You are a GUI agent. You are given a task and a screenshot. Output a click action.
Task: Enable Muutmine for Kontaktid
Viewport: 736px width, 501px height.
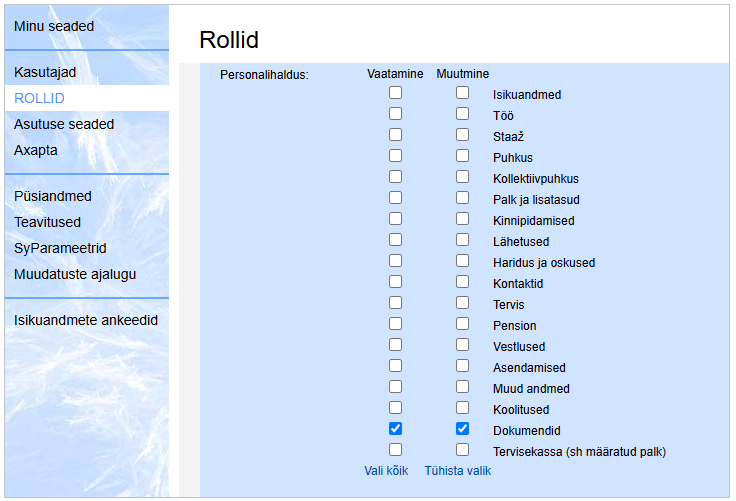pos(463,282)
